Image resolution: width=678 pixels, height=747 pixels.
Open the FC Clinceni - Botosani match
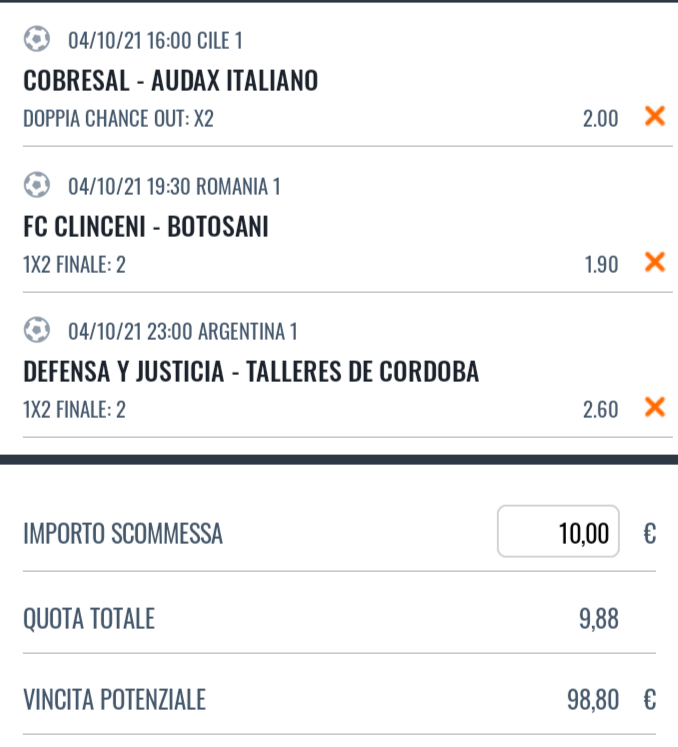(146, 227)
